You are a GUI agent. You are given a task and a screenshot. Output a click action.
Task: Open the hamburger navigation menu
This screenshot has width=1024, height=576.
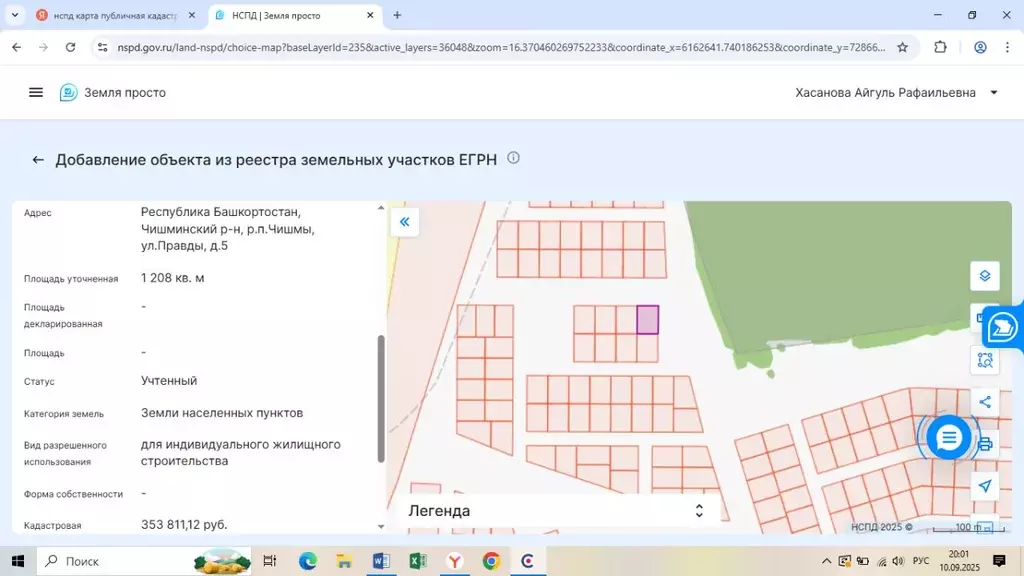pyautogui.click(x=36, y=92)
